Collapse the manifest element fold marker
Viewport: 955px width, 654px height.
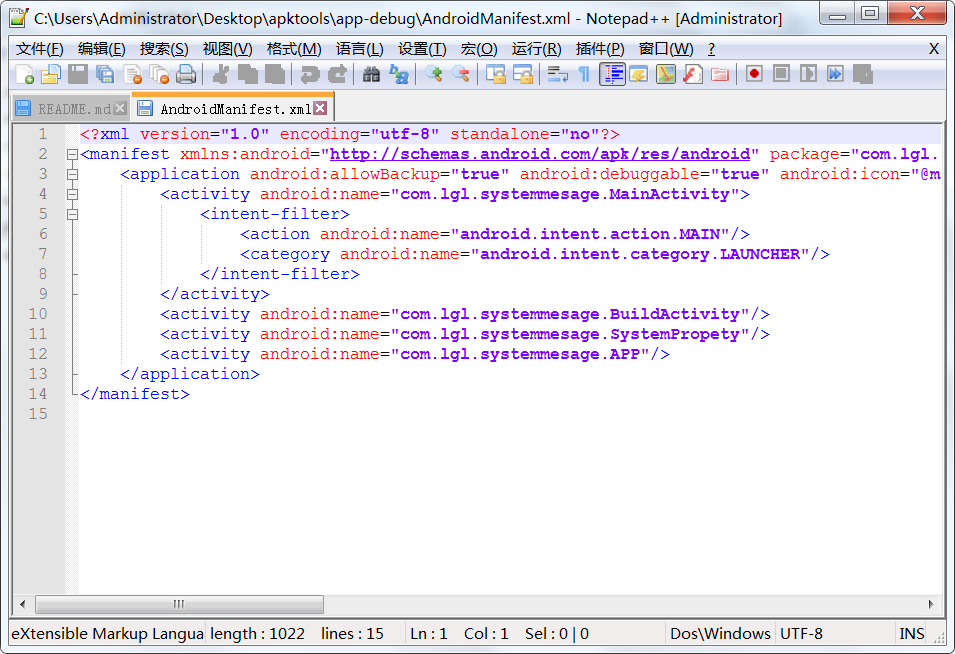click(x=71, y=155)
